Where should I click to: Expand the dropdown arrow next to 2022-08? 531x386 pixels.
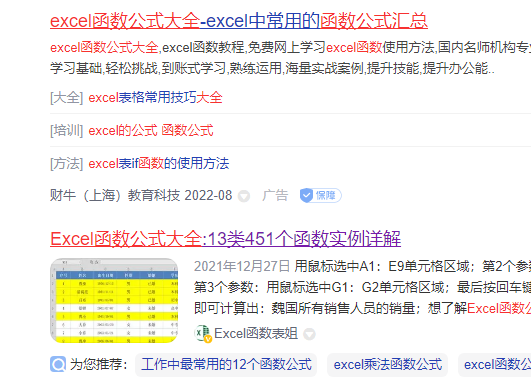click(x=243, y=196)
